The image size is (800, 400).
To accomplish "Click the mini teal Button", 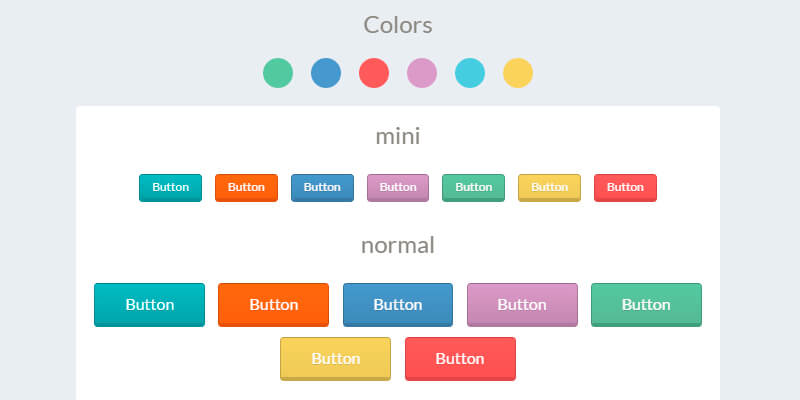I will click(170, 187).
